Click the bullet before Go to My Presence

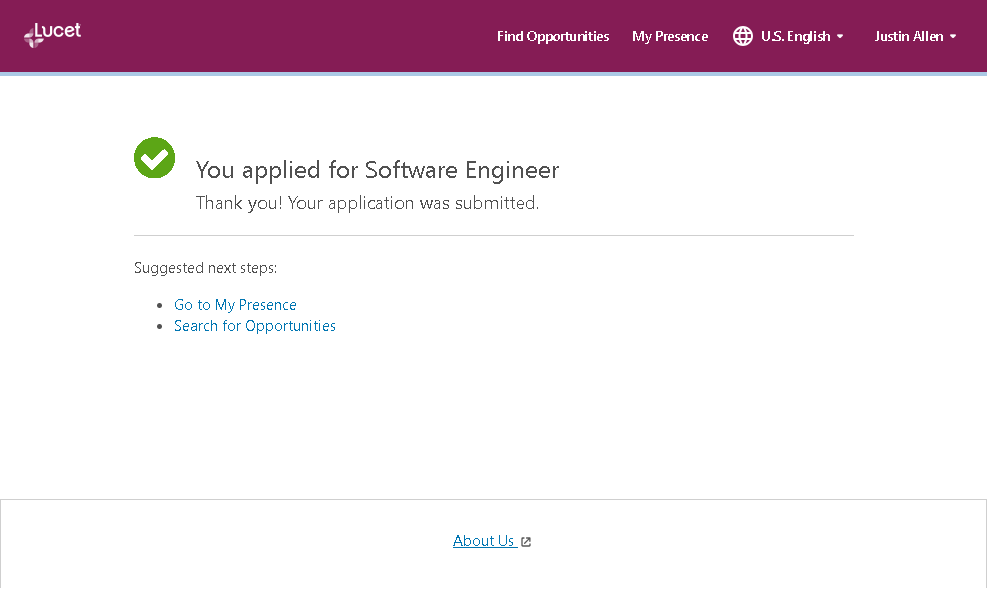tap(160, 306)
